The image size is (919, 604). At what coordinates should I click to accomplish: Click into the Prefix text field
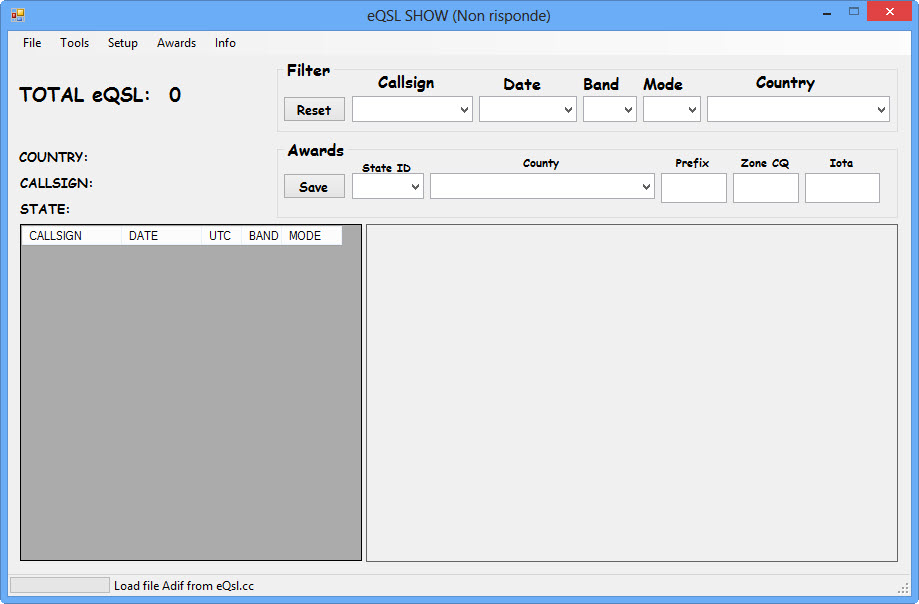pyautogui.click(x=693, y=188)
